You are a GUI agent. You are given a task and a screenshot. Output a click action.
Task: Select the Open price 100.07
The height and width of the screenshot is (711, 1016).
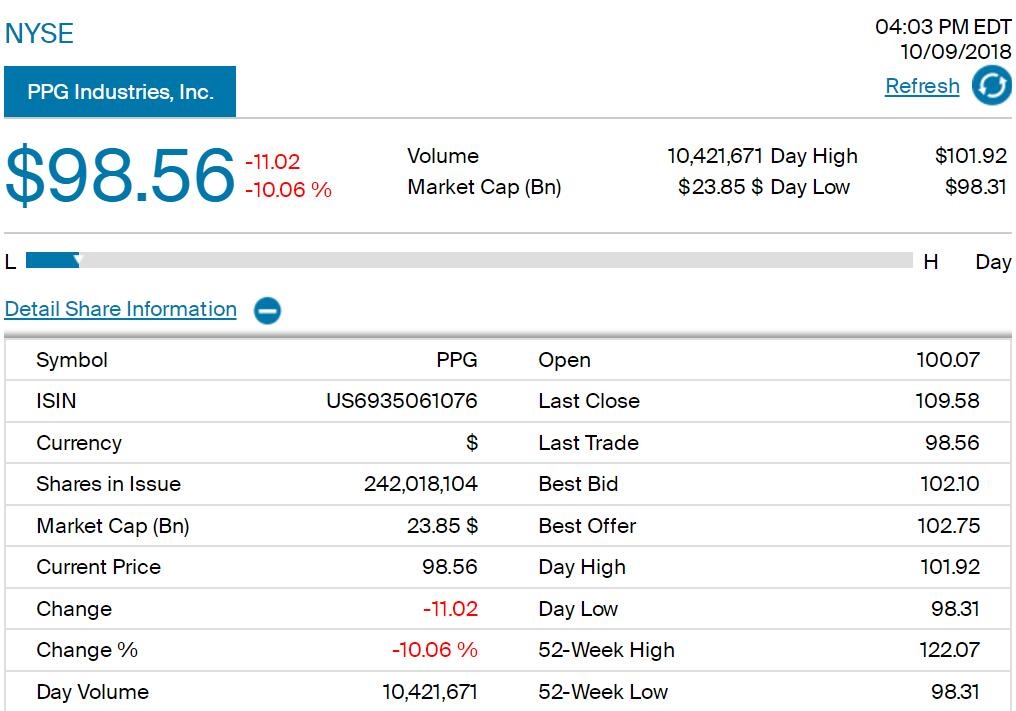[948, 360]
